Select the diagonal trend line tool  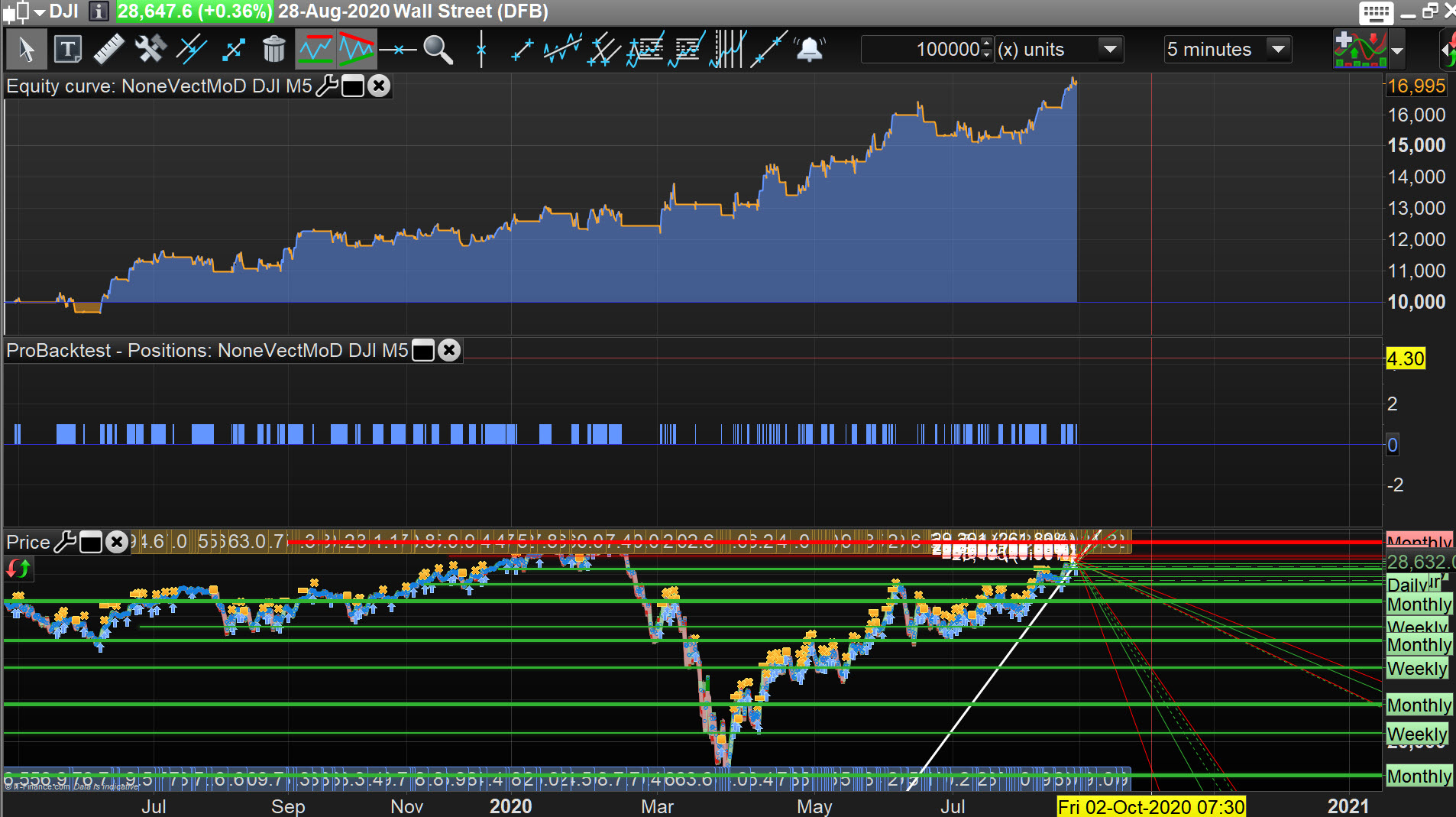click(x=522, y=50)
